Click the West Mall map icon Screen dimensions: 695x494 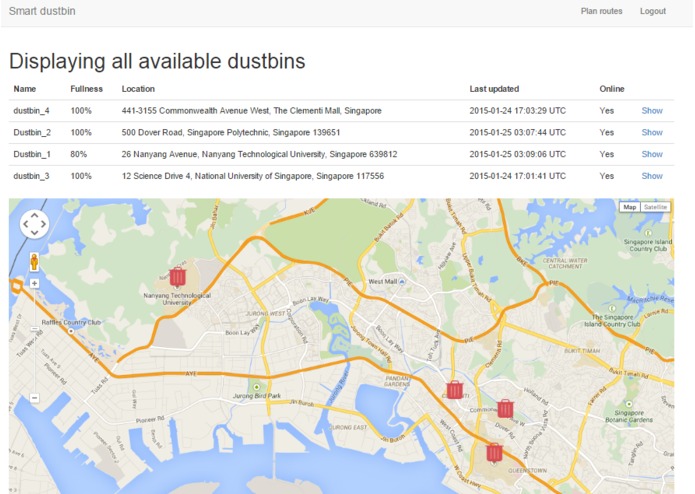coord(402,281)
